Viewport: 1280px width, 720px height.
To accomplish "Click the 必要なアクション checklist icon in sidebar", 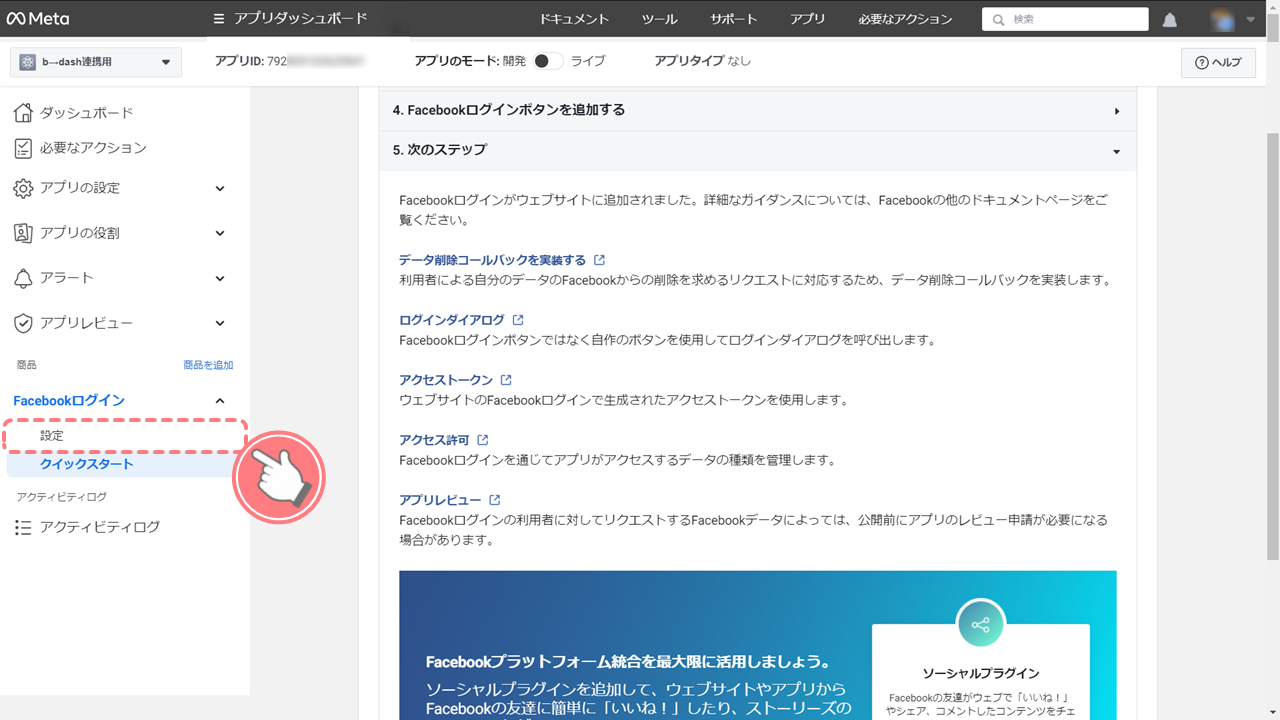I will click(x=23, y=148).
